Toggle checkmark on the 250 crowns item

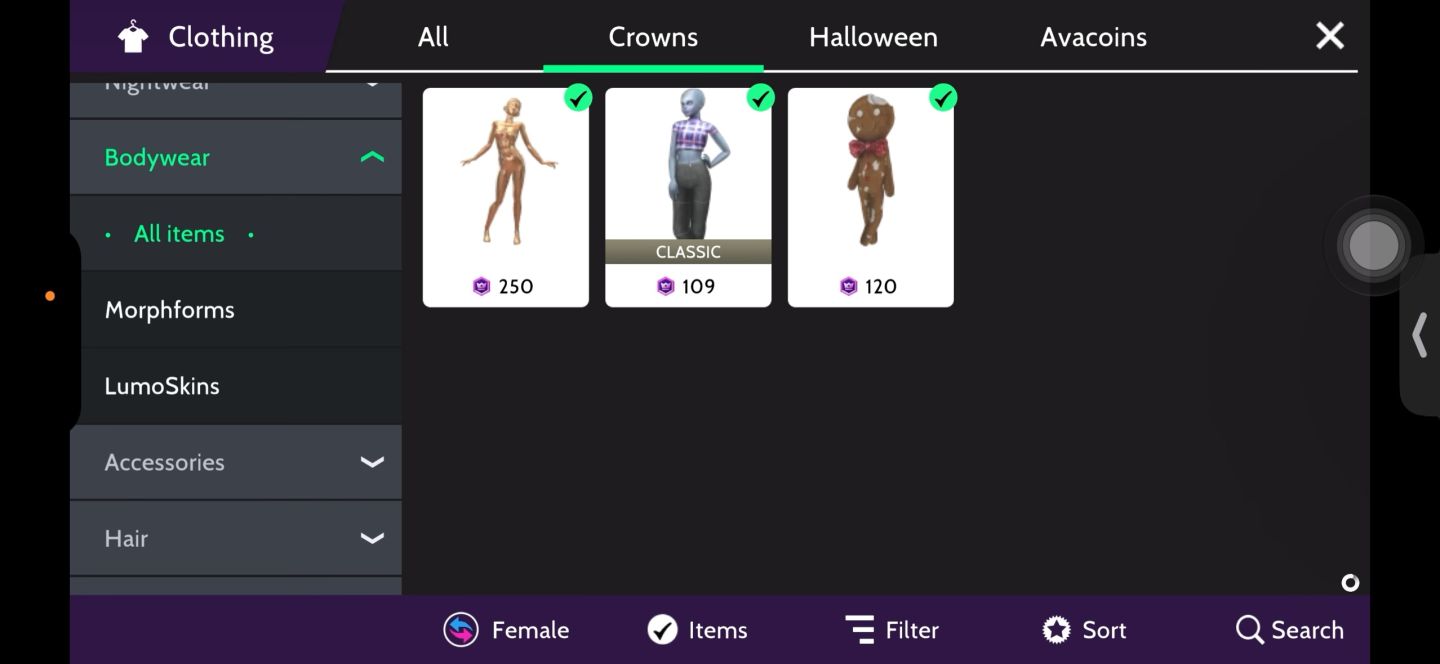577,98
